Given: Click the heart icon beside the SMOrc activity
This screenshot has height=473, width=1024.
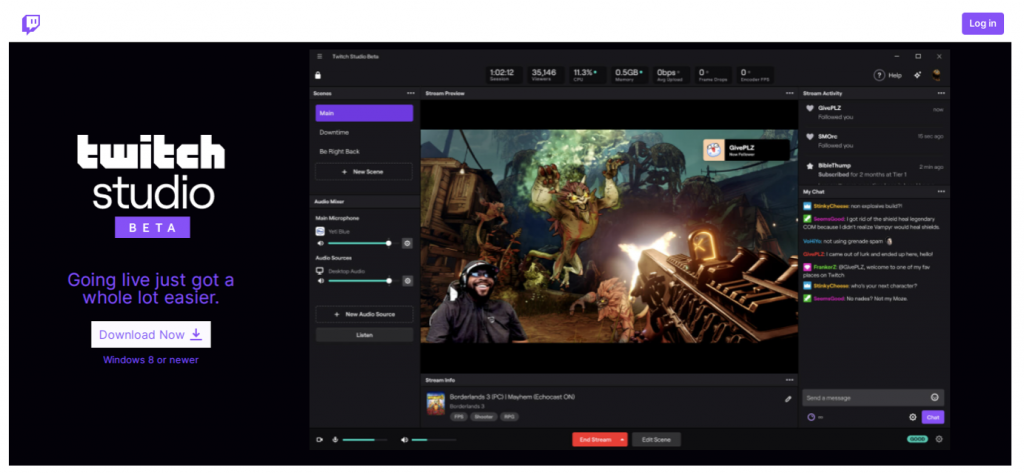Looking at the screenshot, I should [810, 137].
